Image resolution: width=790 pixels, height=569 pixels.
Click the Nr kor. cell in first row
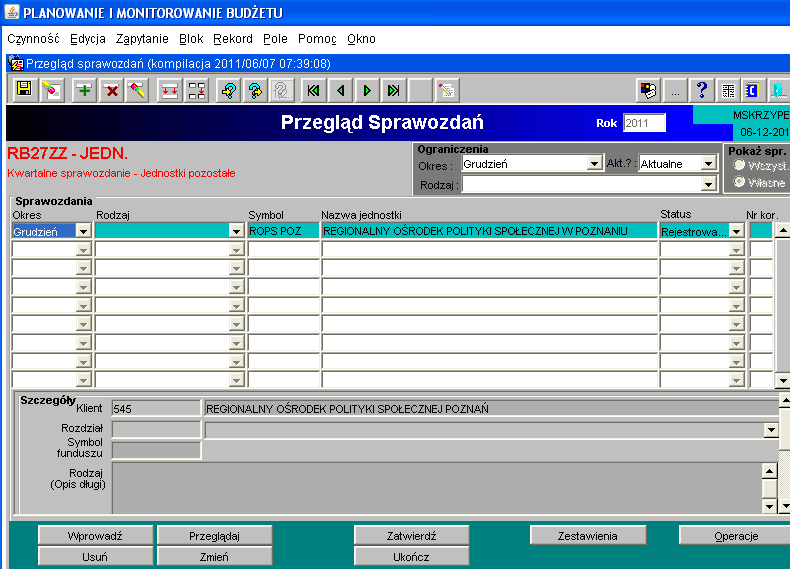[x=761, y=231]
